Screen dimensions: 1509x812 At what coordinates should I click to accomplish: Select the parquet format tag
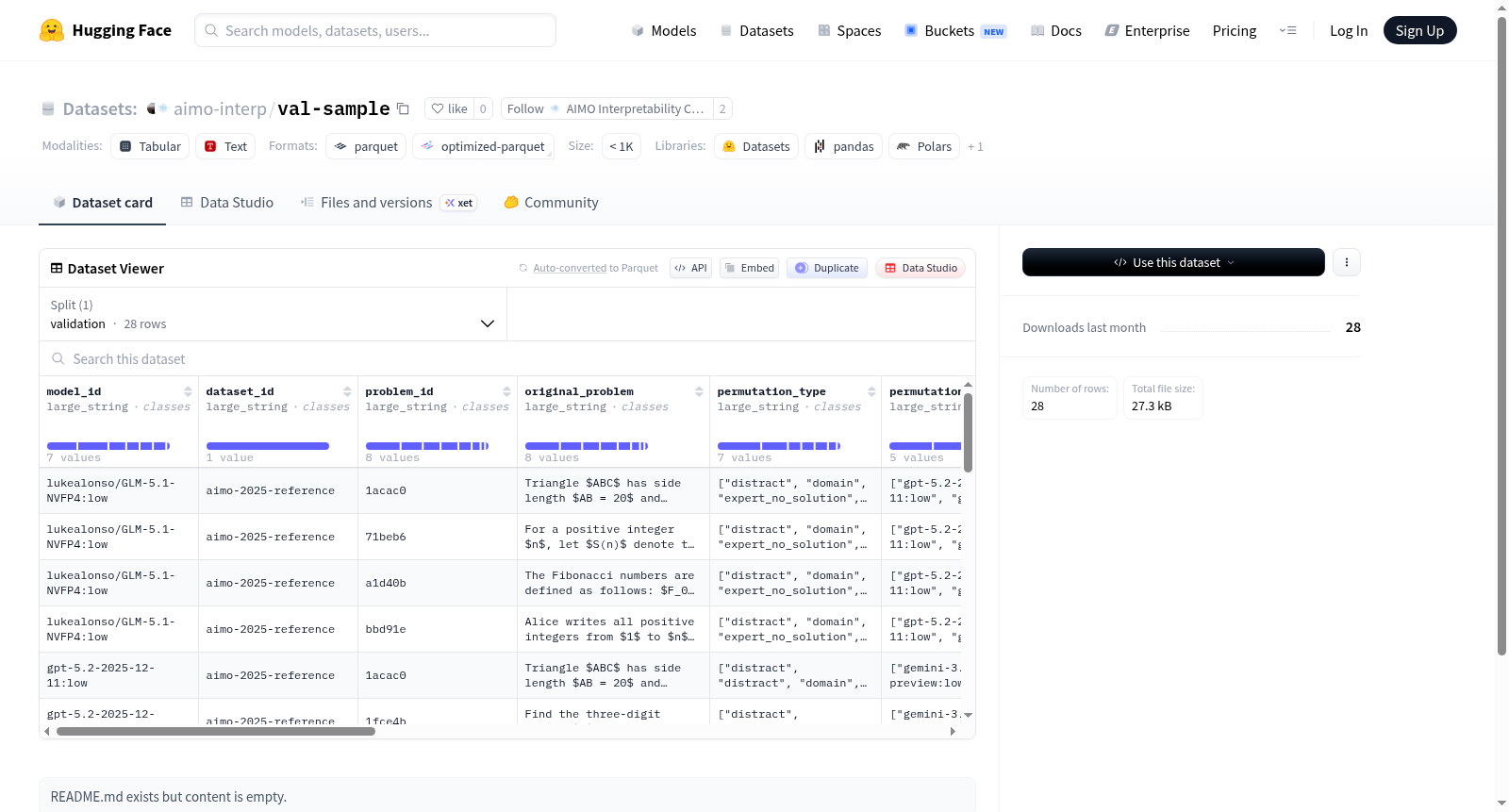point(366,146)
